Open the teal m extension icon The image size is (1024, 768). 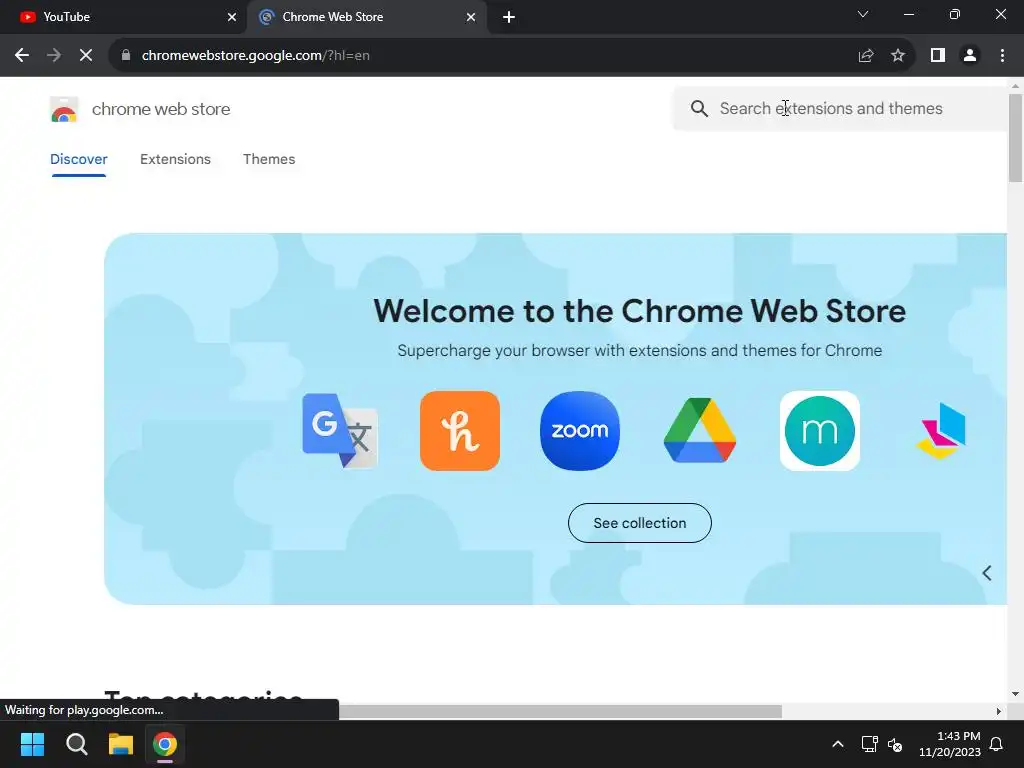820,430
